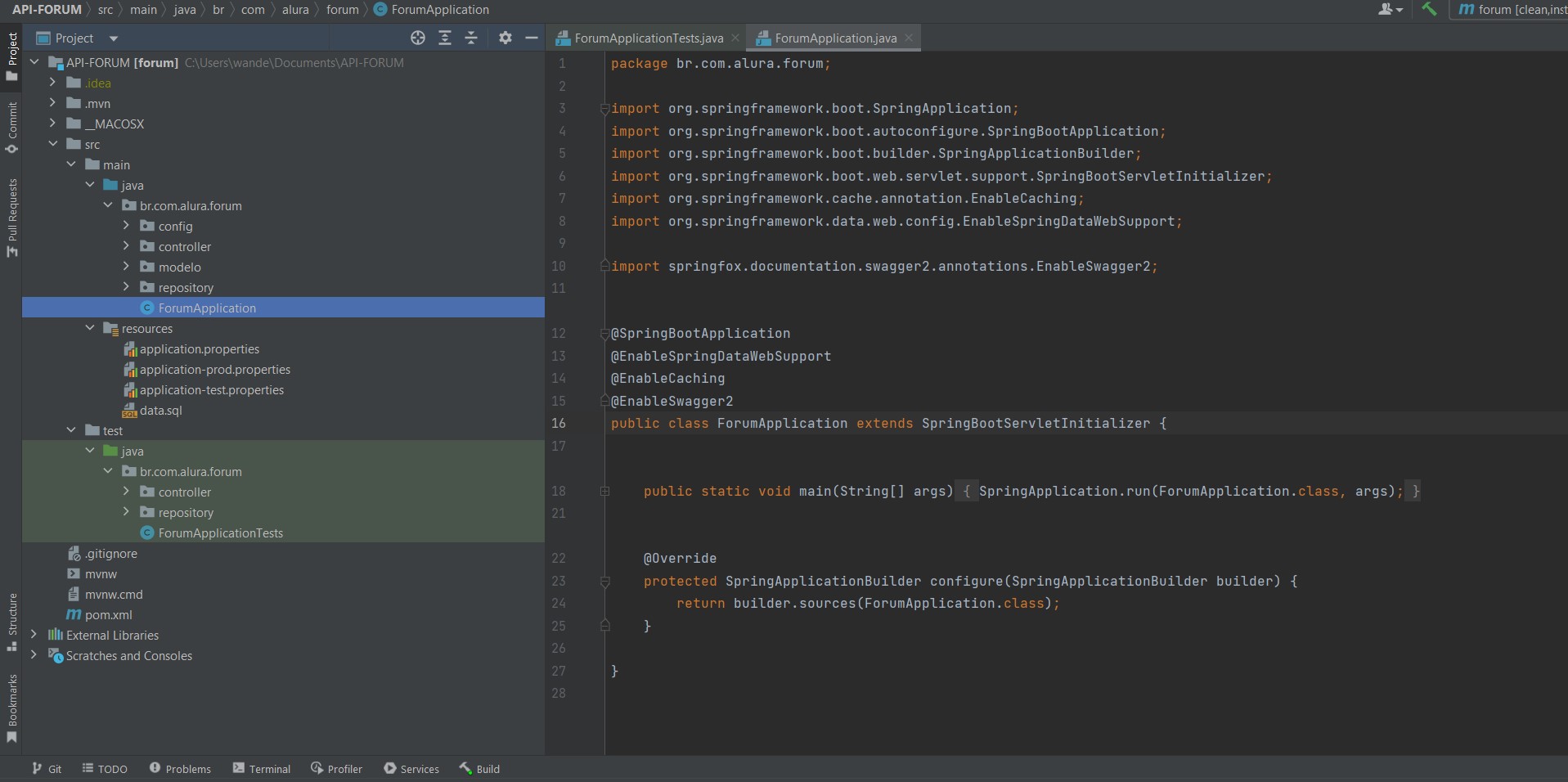Select pom.xml in the project tree
1568x782 pixels.
pyautogui.click(x=108, y=615)
